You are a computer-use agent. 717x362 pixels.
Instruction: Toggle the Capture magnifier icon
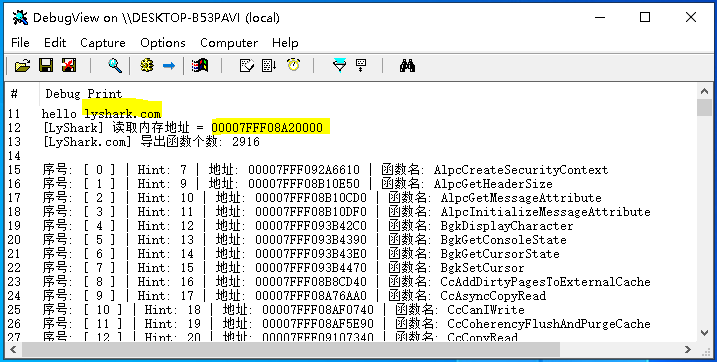tap(115, 66)
